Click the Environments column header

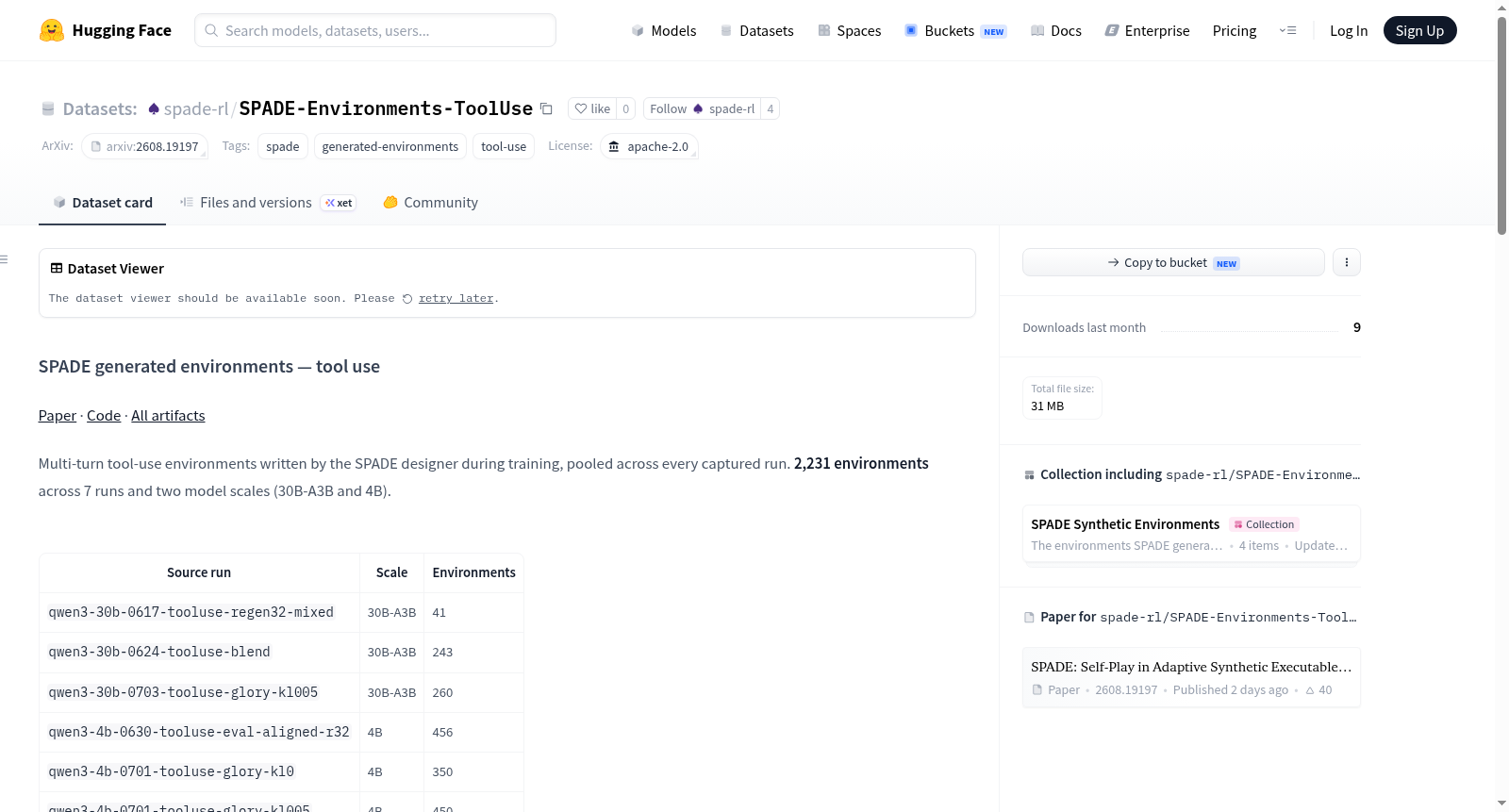(x=474, y=572)
